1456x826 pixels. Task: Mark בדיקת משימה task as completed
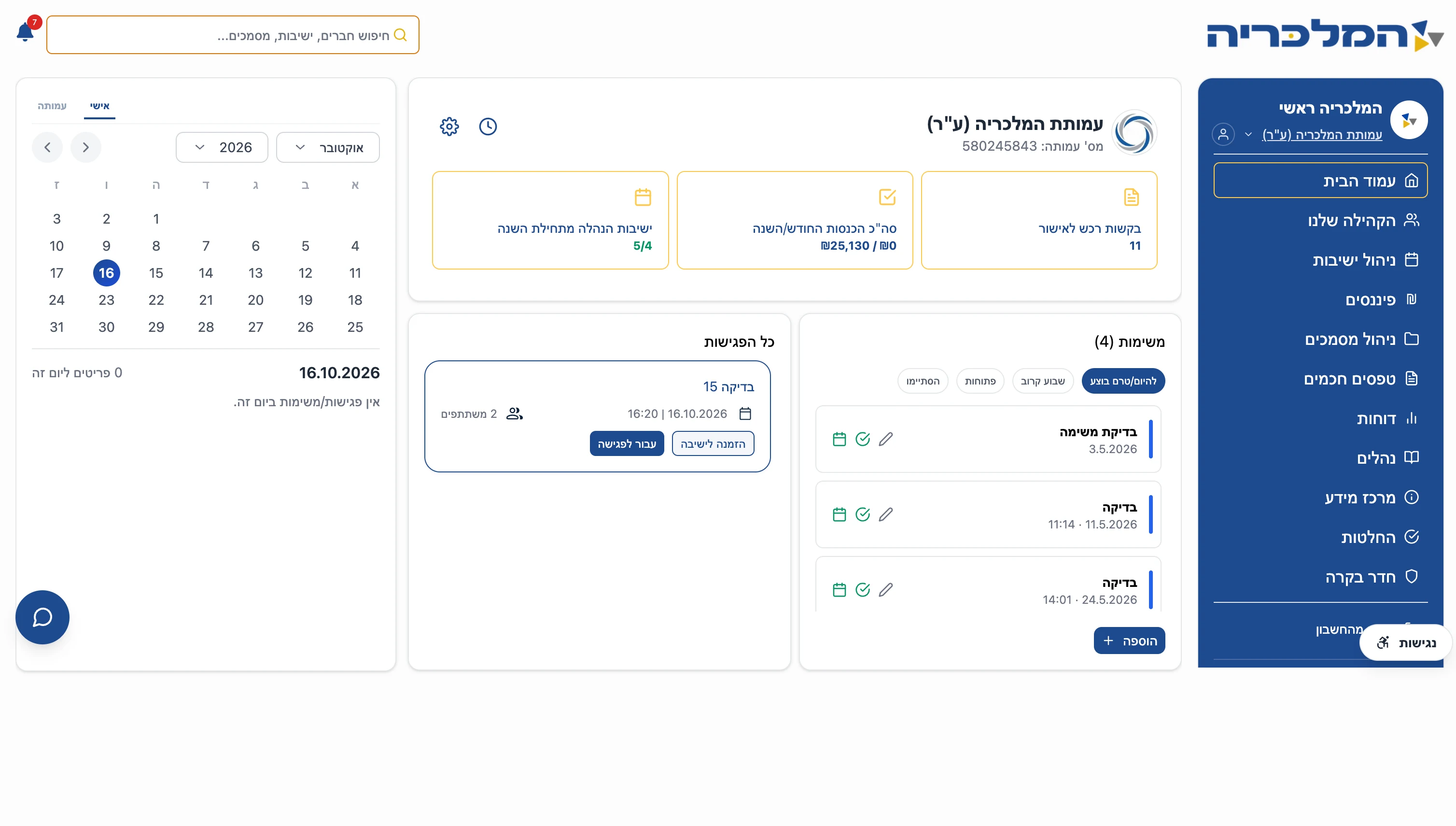pyautogui.click(x=862, y=439)
